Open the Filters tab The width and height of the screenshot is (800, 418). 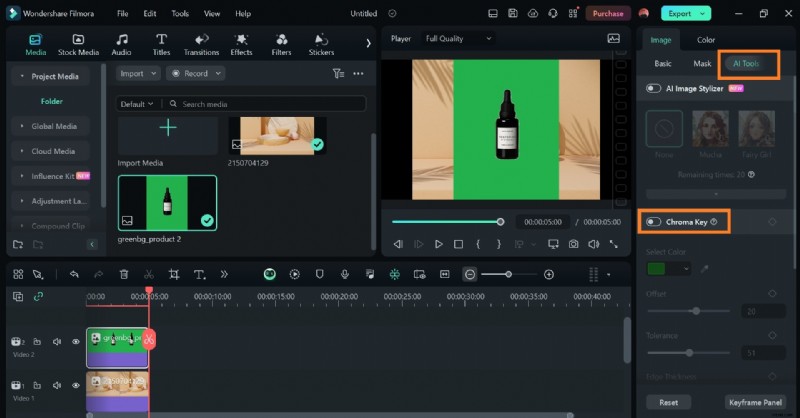click(x=281, y=44)
